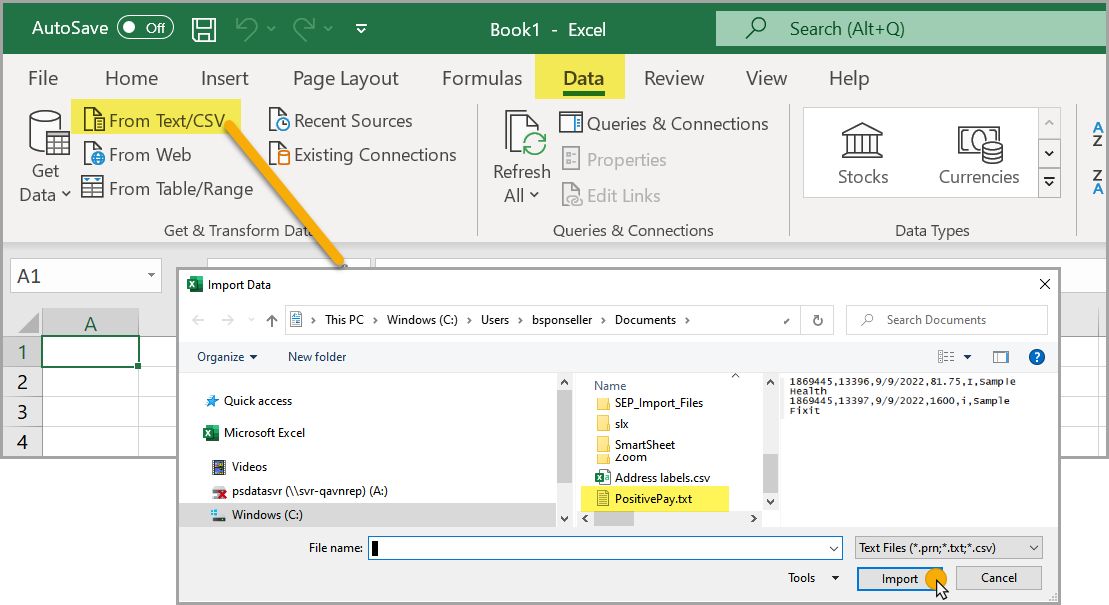Click the Select All corner triangle

[27, 323]
